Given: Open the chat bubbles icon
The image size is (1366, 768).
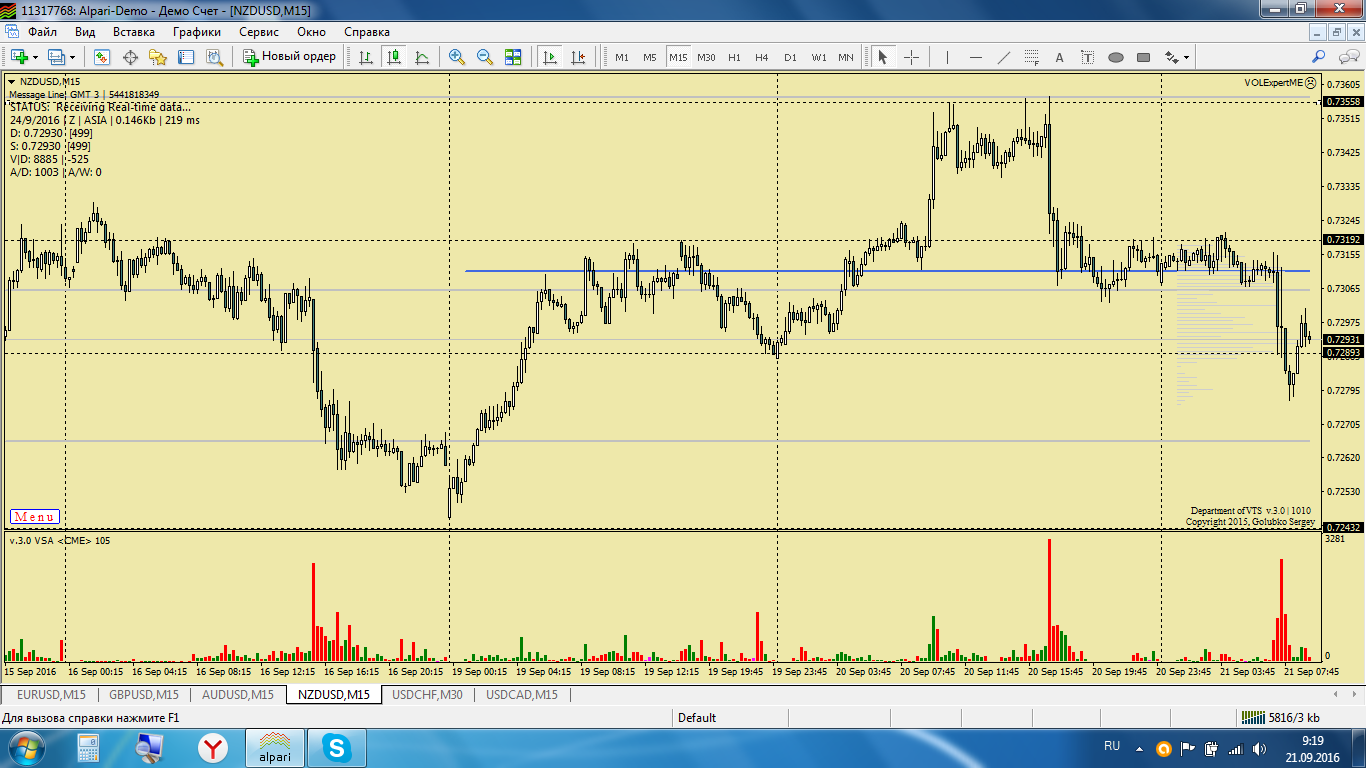Looking at the screenshot, I should (1347, 57).
